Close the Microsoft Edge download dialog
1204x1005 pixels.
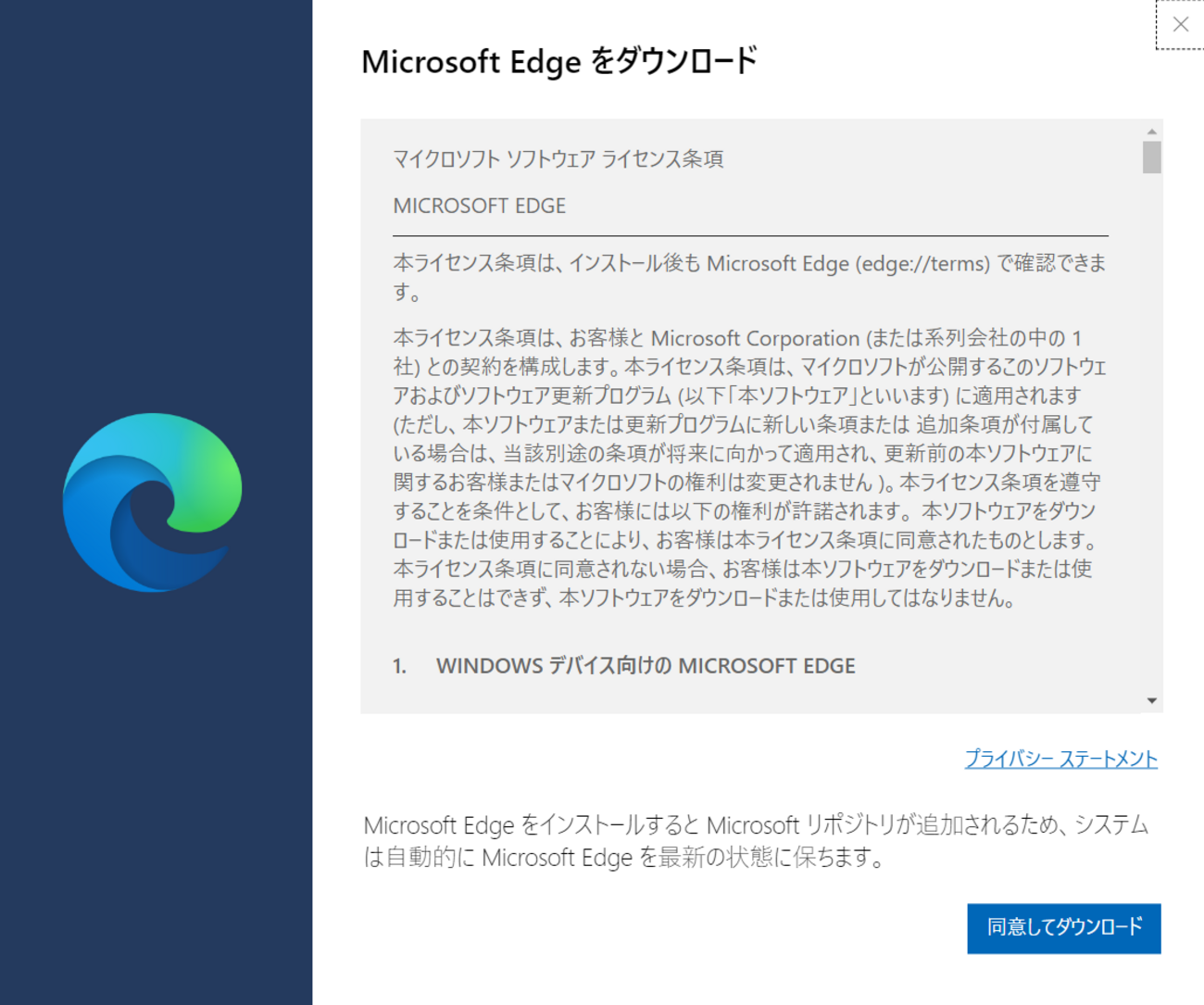[x=1180, y=25]
